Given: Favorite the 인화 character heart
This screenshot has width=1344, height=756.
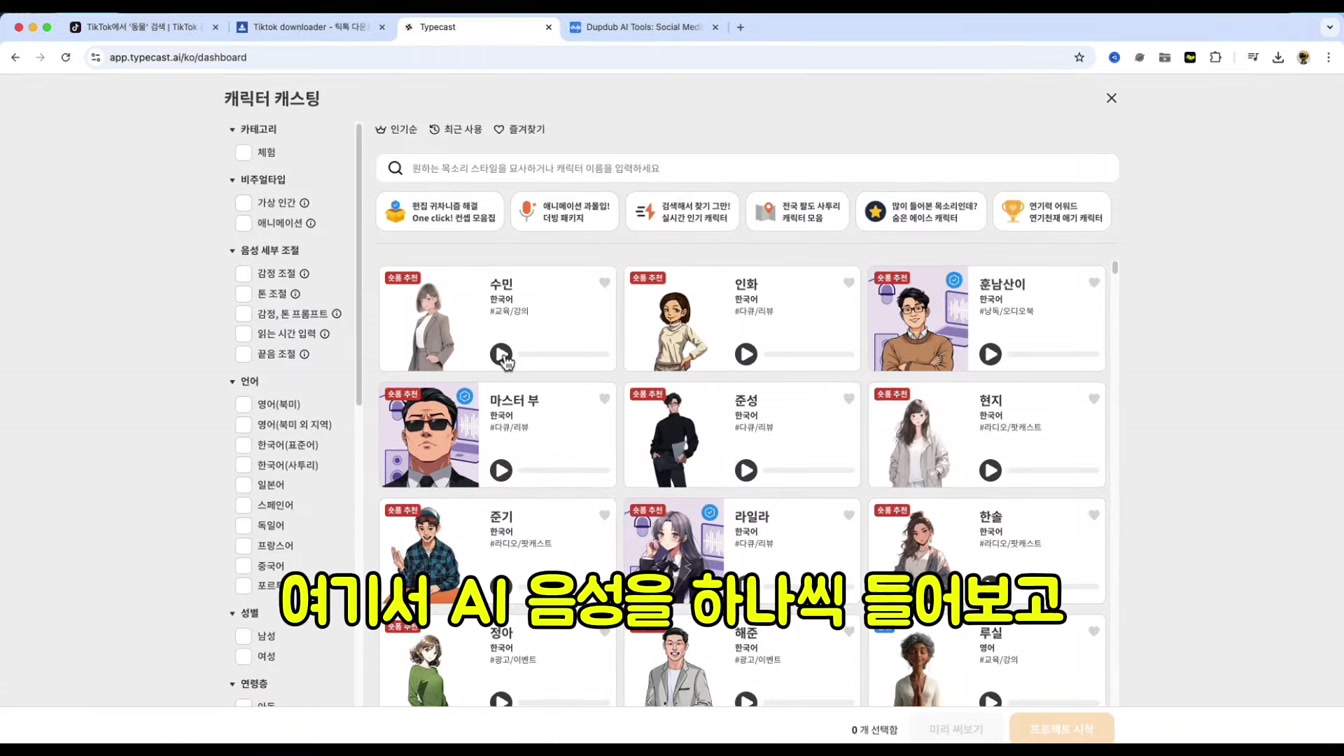Looking at the screenshot, I should coord(849,283).
